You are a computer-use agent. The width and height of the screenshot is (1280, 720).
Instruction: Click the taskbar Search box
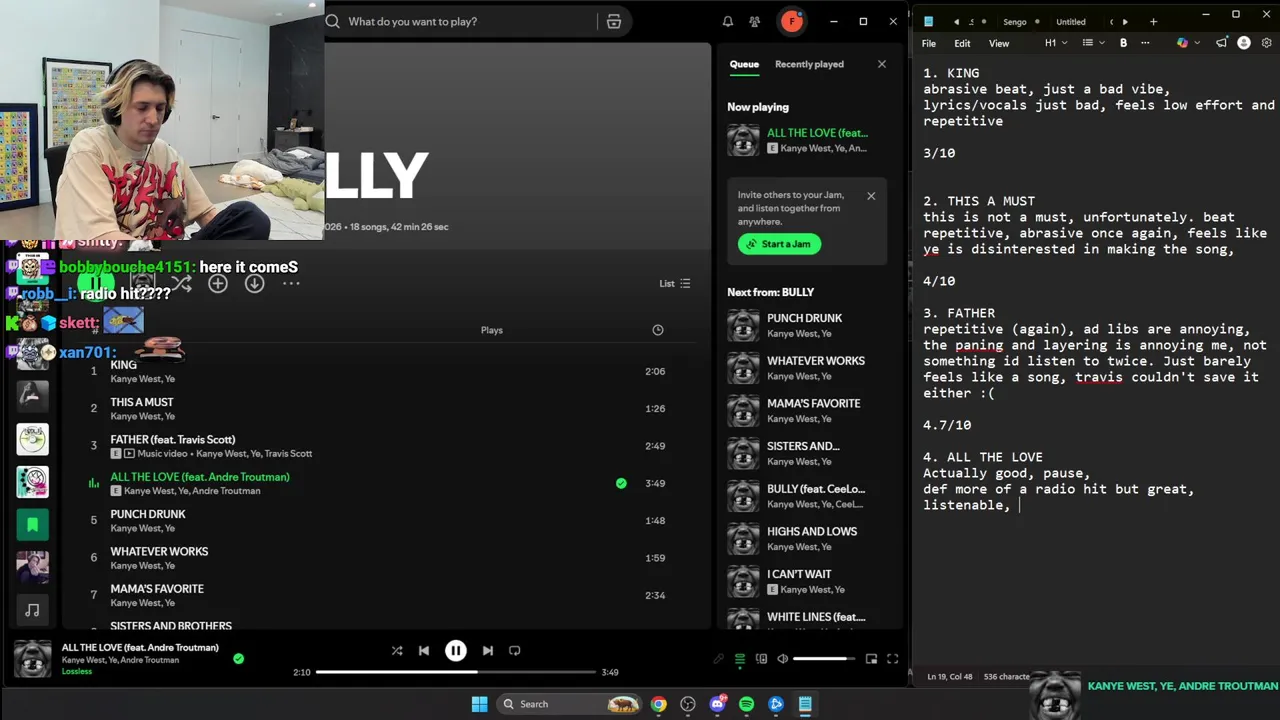pos(570,704)
